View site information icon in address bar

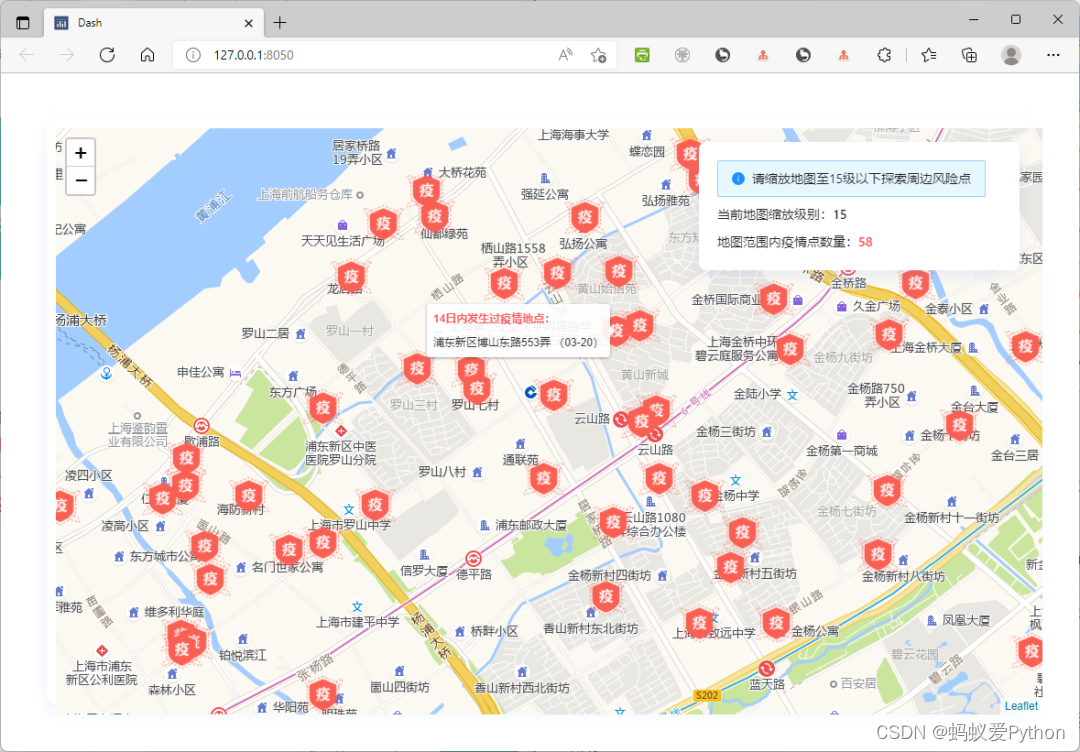click(193, 55)
